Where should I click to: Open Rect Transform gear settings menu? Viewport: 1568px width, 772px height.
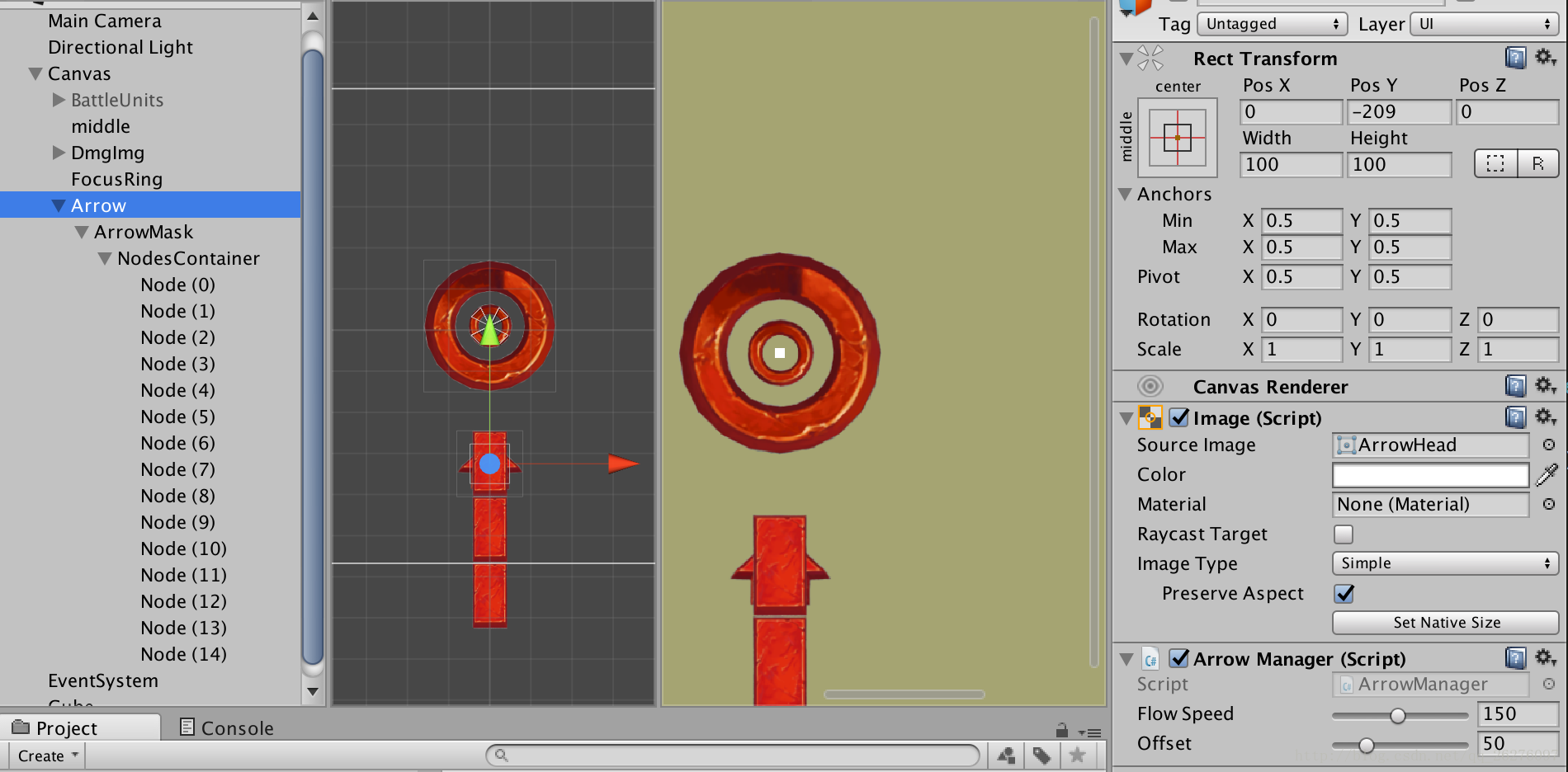coord(1546,57)
